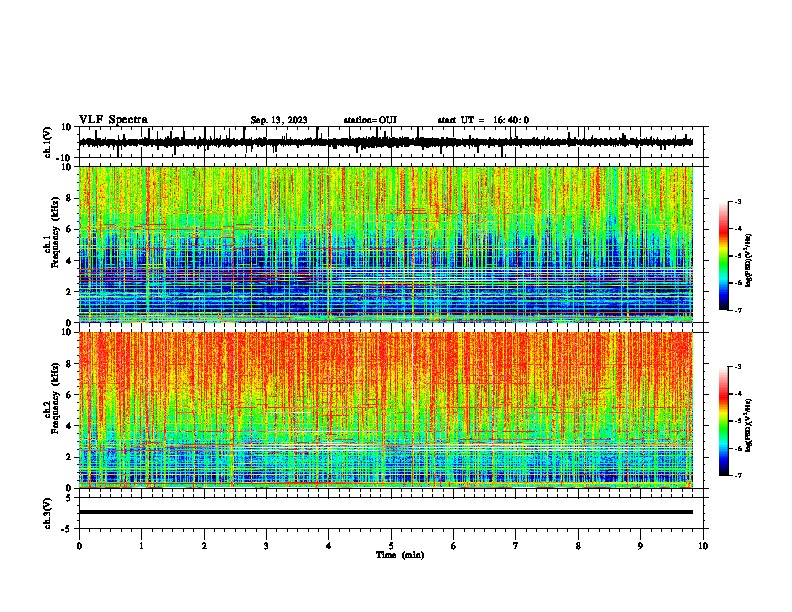
Task: Click the "ch.1(V)" waveform axis label
Action: (48, 142)
